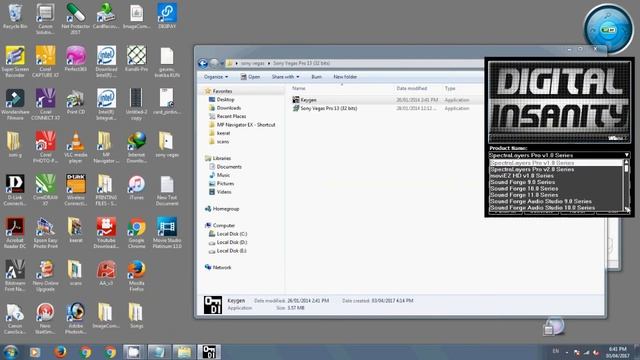Pick Sound Forge Audio Studio 9.0 Series

coord(556,201)
